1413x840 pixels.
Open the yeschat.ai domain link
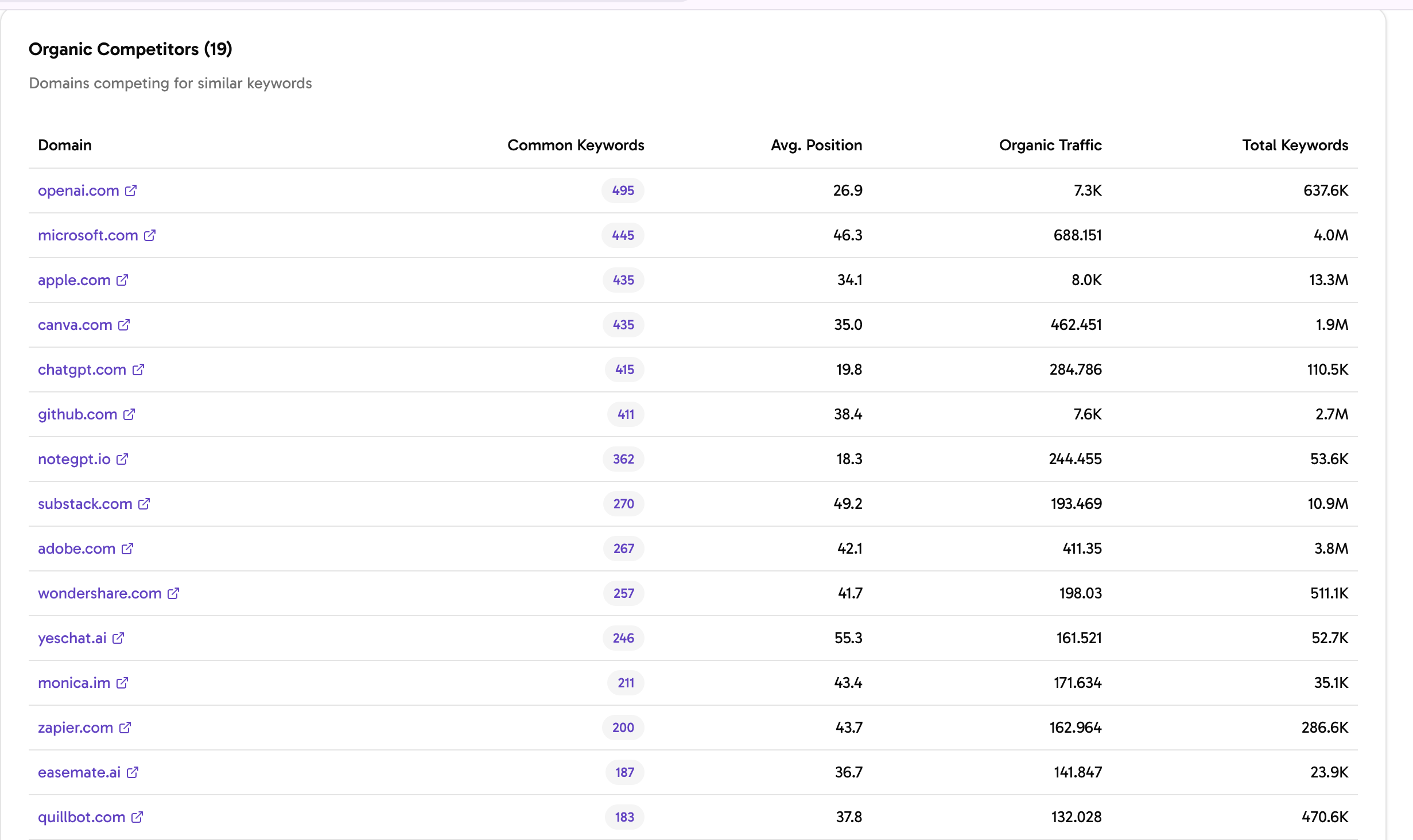72,638
